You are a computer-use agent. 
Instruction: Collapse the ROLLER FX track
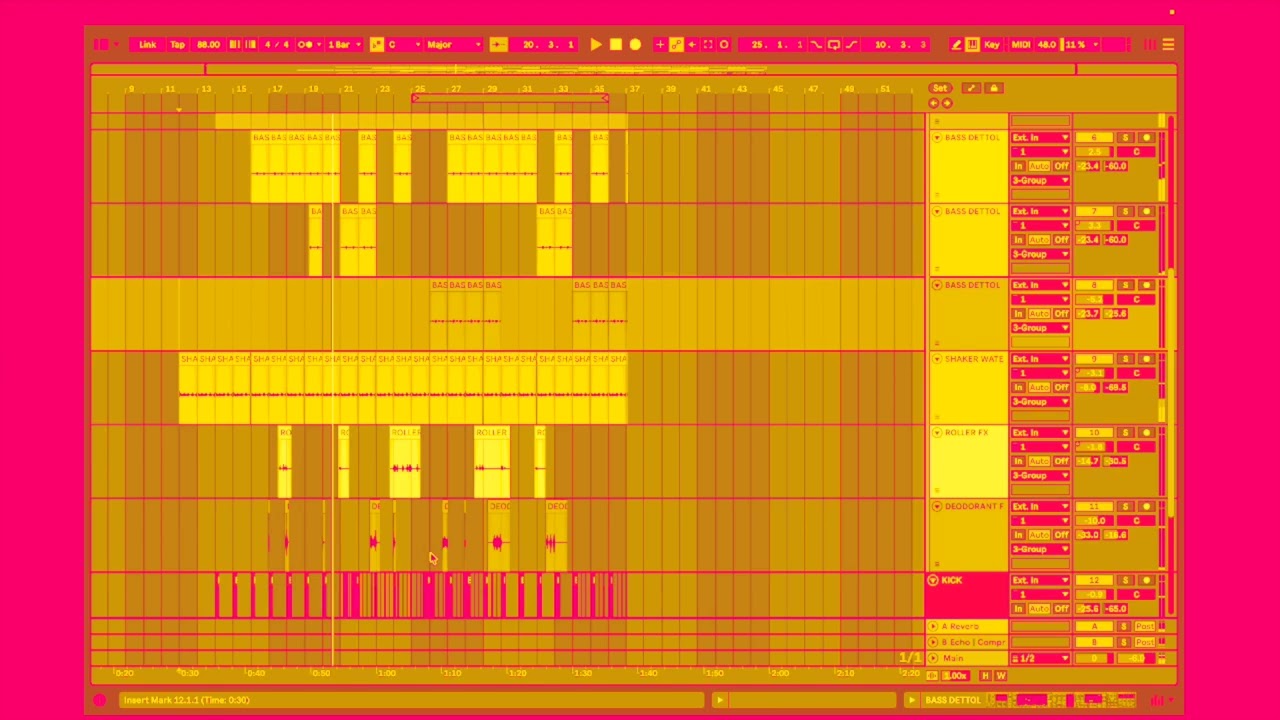pos(937,433)
